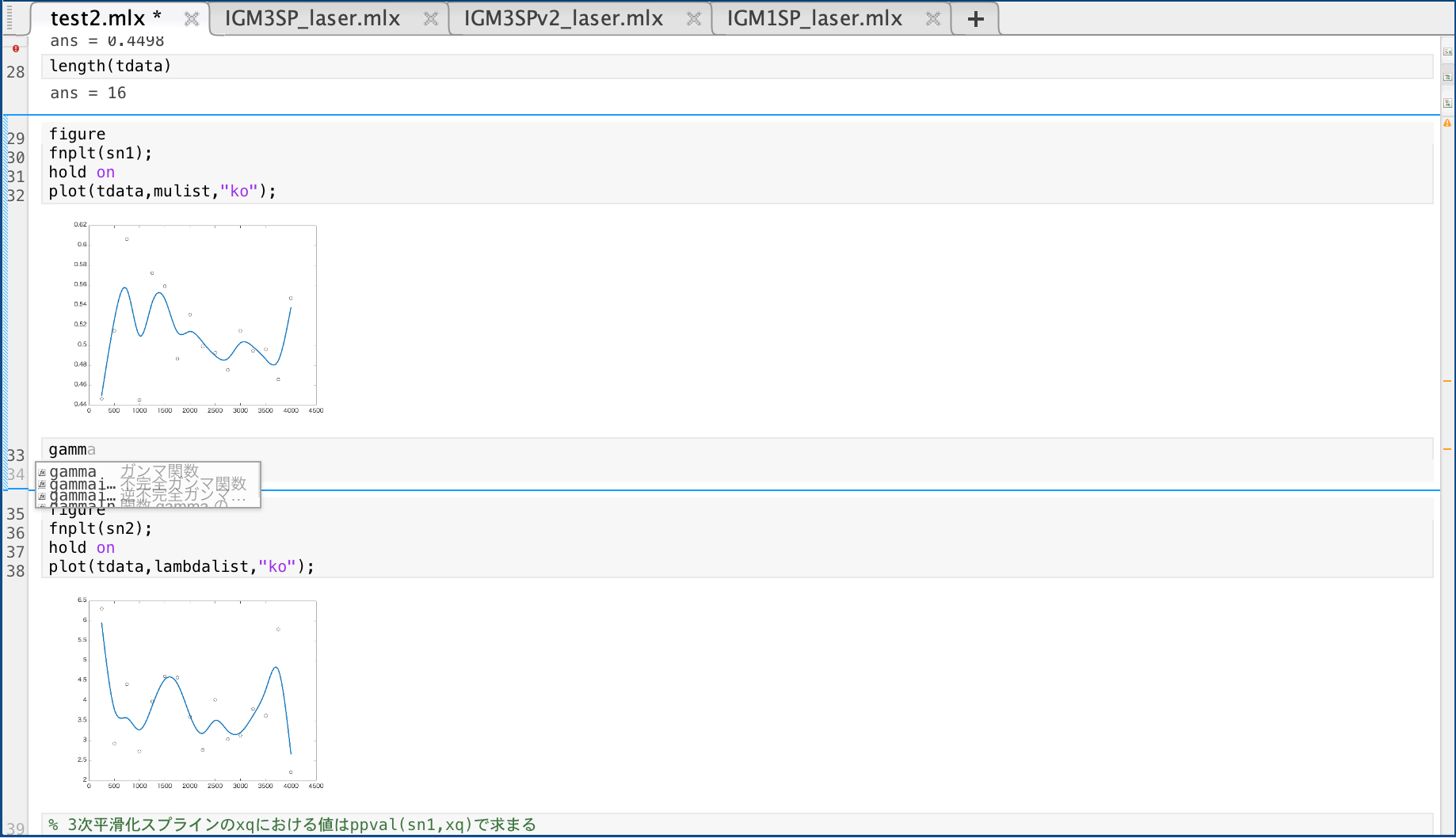Close the test2.mlx tab
Screen dimensions: 1456x838
pos(191,19)
